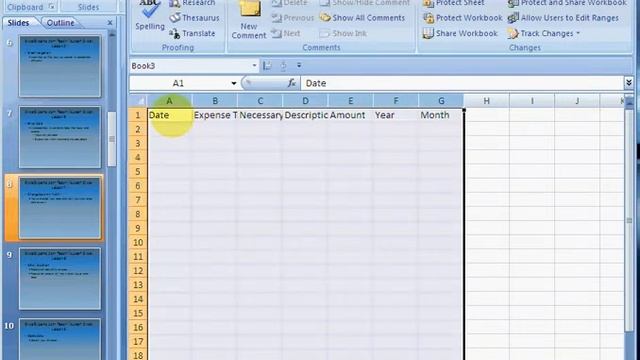This screenshot has width=640, height=360.
Task: Select column B header
Action: [x=215, y=100]
